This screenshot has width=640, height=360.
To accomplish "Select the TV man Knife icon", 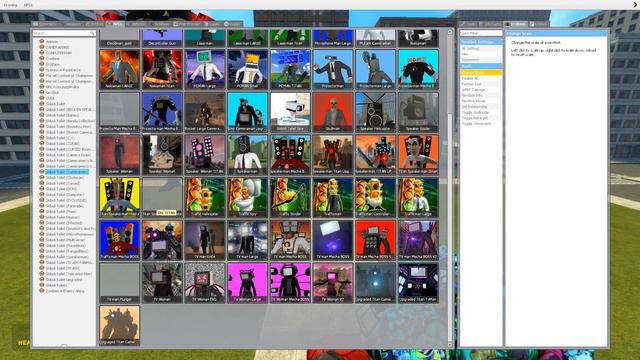I will (x=205, y=240).
